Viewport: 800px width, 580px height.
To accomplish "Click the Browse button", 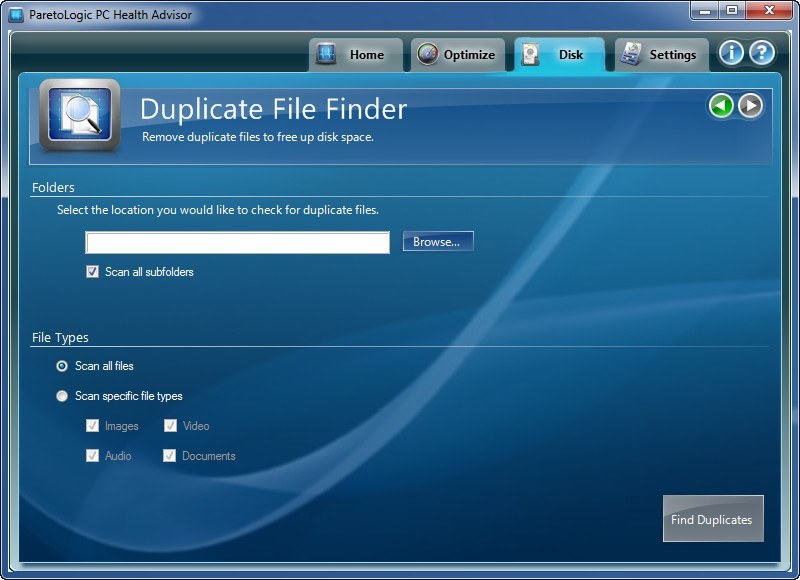I will click(437, 241).
